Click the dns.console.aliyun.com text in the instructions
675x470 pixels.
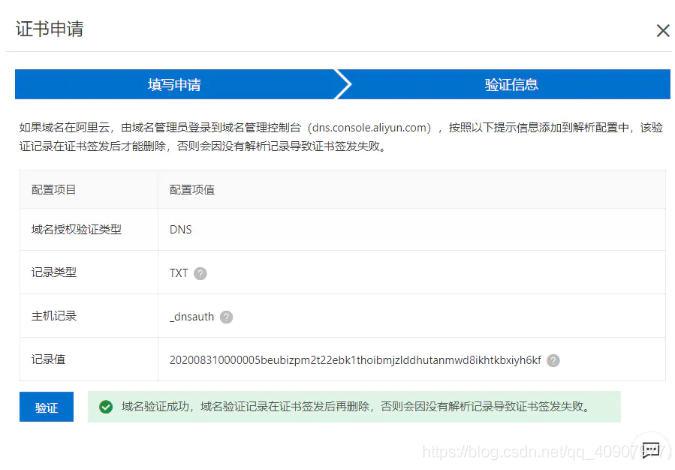pyautogui.click(x=370, y=128)
